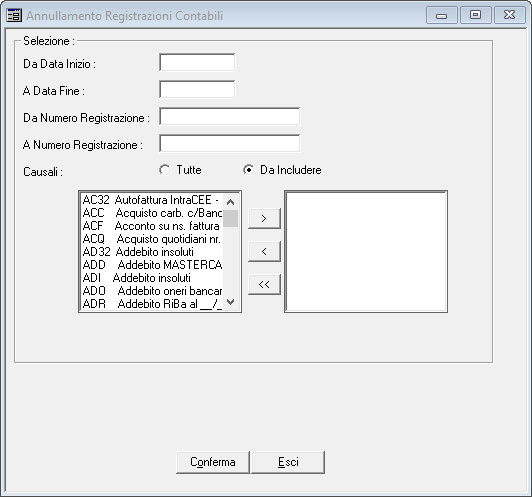Select the Tutte radio option
532x497 pixels.
click(x=165, y=170)
